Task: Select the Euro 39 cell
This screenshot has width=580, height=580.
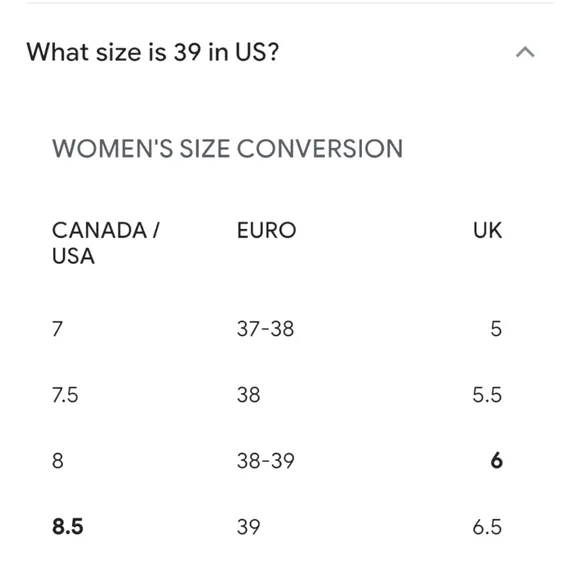Action: [248, 526]
